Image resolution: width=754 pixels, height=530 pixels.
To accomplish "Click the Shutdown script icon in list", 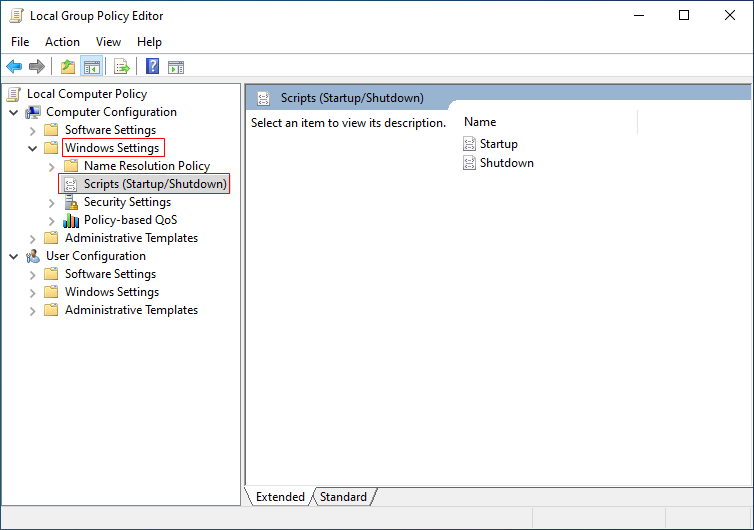I will coord(469,163).
